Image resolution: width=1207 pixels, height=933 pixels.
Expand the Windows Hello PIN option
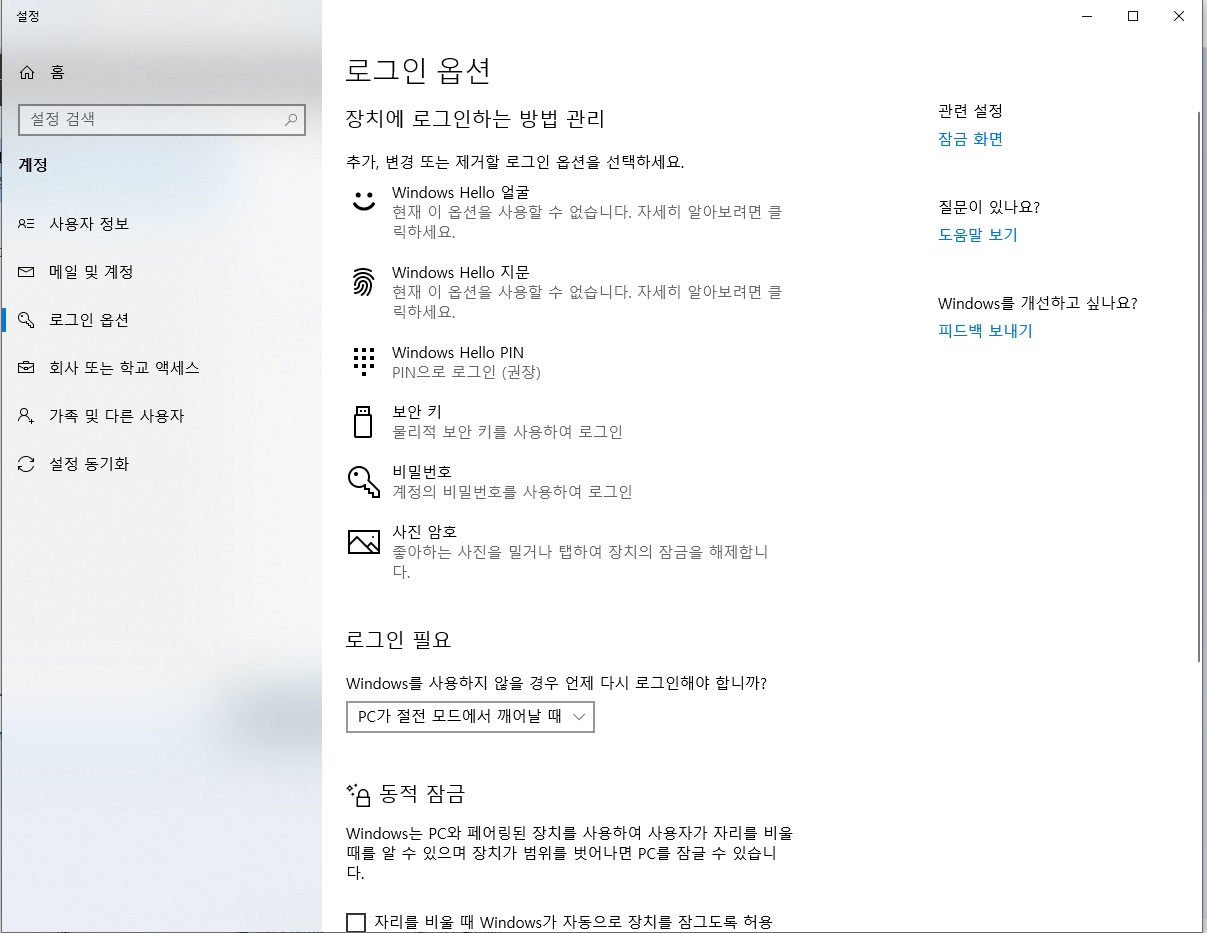click(568, 362)
